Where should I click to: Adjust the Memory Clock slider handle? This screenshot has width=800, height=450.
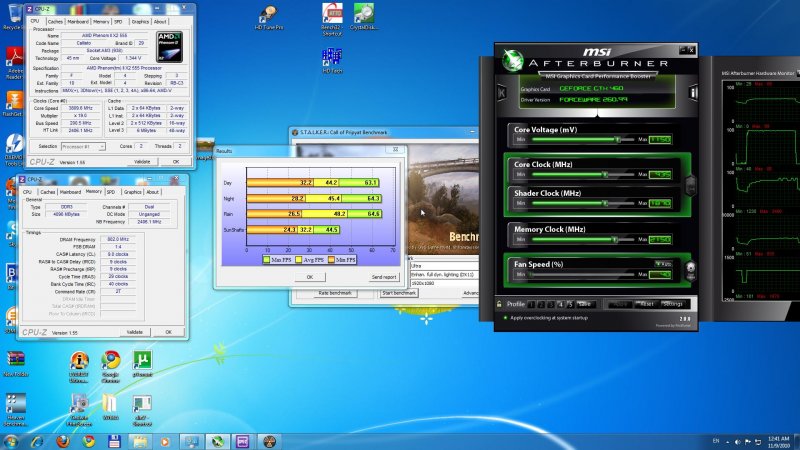pyautogui.click(x=615, y=239)
